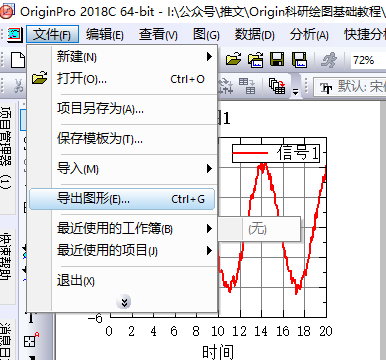
Task: Click the running figure recalculate icon
Action: pyautogui.click(x=329, y=60)
